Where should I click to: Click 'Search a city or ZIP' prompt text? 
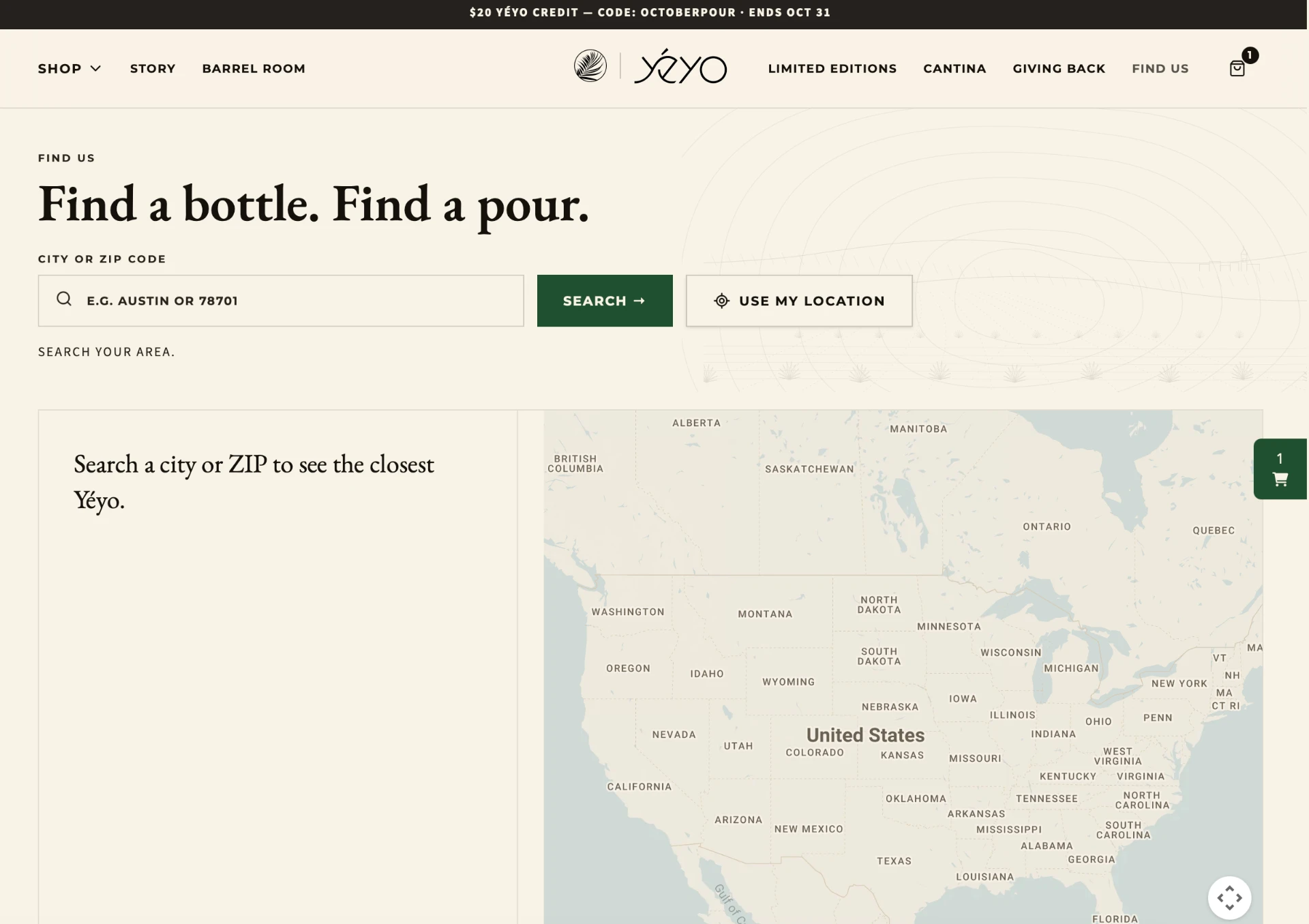click(x=254, y=481)
